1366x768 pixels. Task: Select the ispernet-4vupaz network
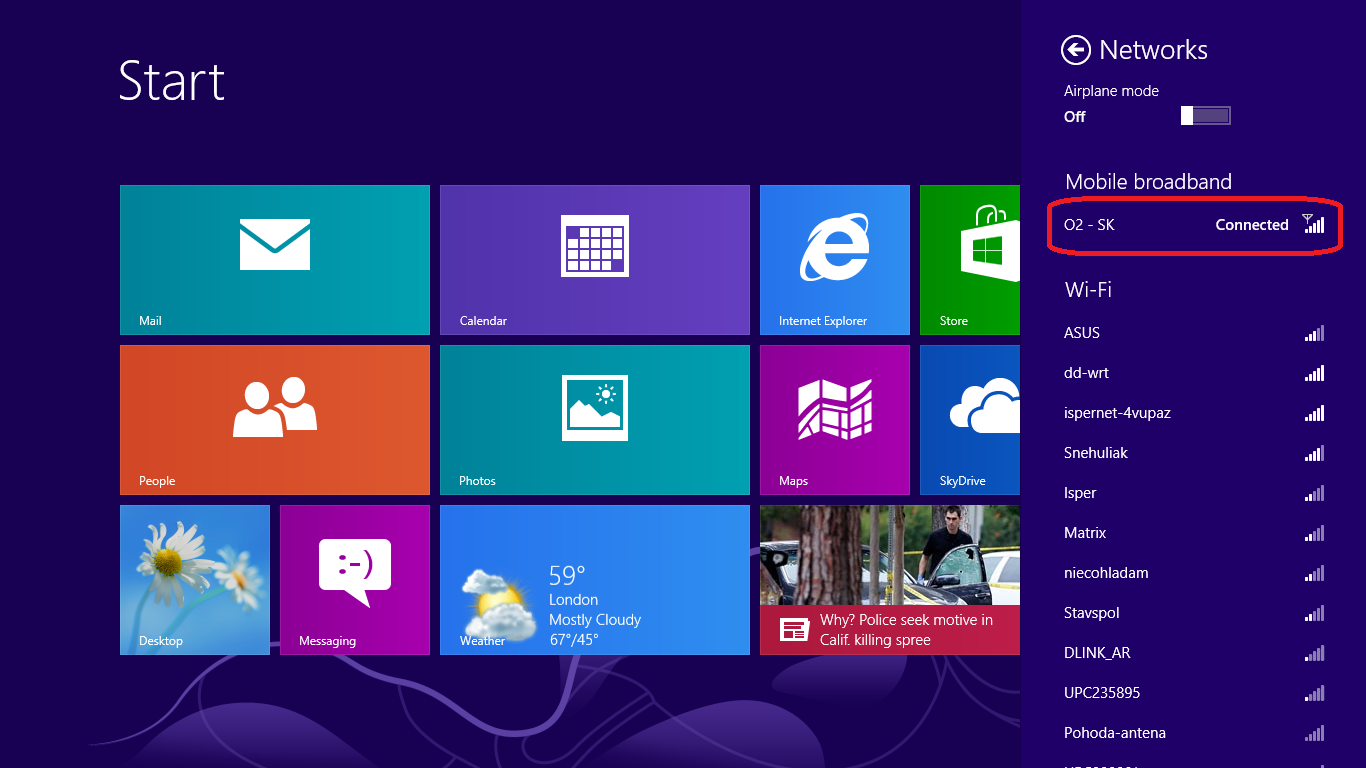(1194, 413)
